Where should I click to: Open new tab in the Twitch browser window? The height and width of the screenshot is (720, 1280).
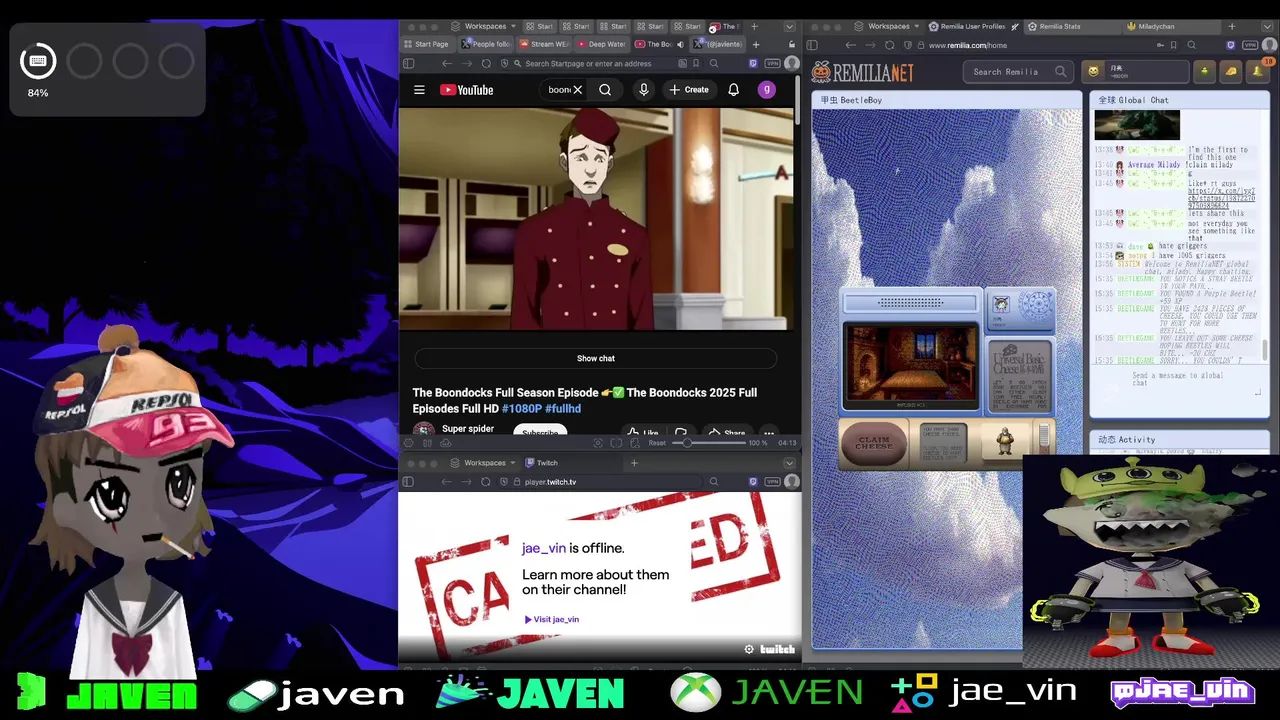(x=634, y=463)
